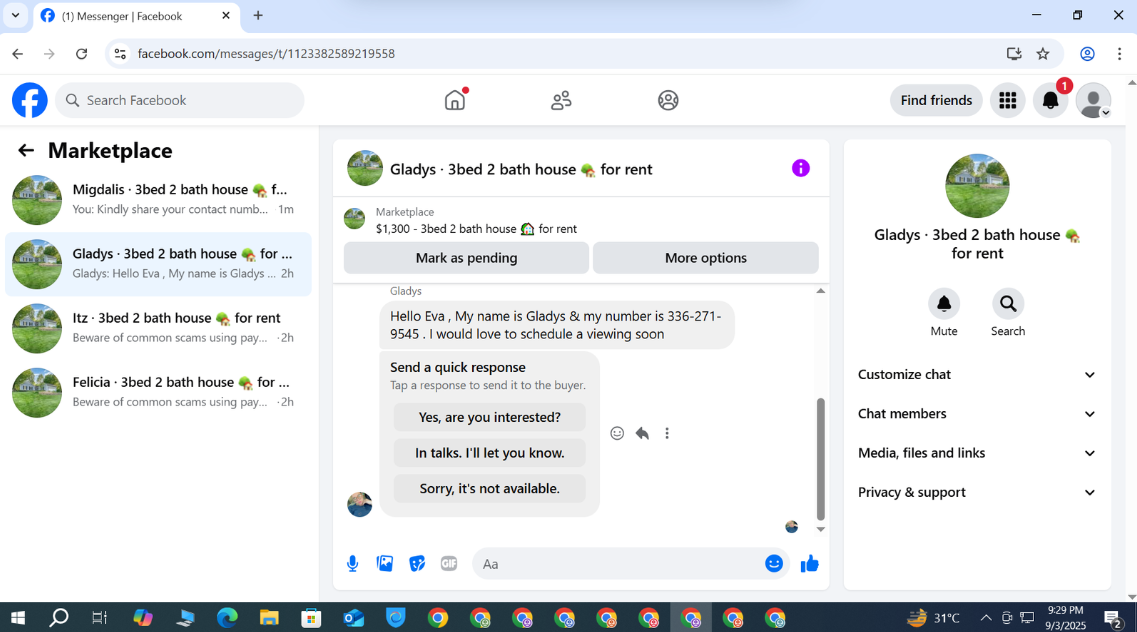Expand Media, files and links section
This screenshot has height=632, width=1137.
tap(977, 453)
